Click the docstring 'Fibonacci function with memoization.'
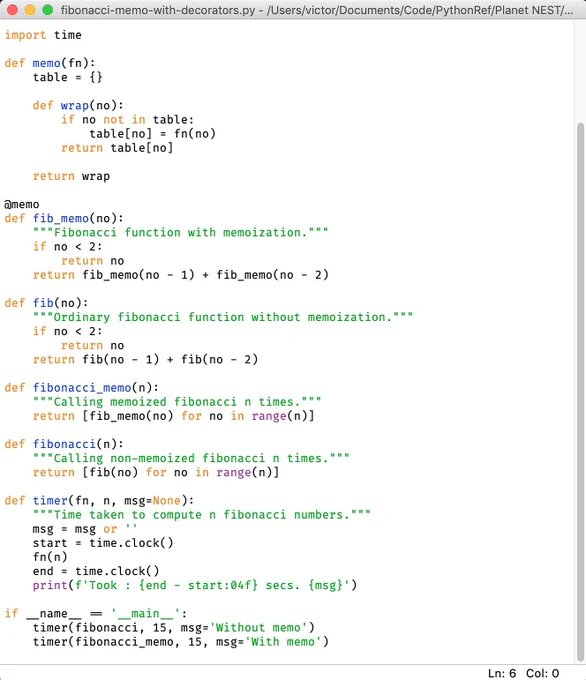The height and width of the screenshot is (680, 586). tap(180, 232)
